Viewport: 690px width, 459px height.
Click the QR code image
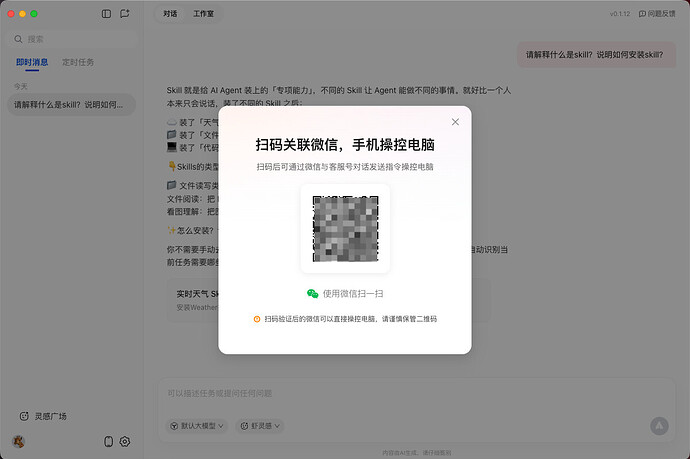click(x=345, y=229)
